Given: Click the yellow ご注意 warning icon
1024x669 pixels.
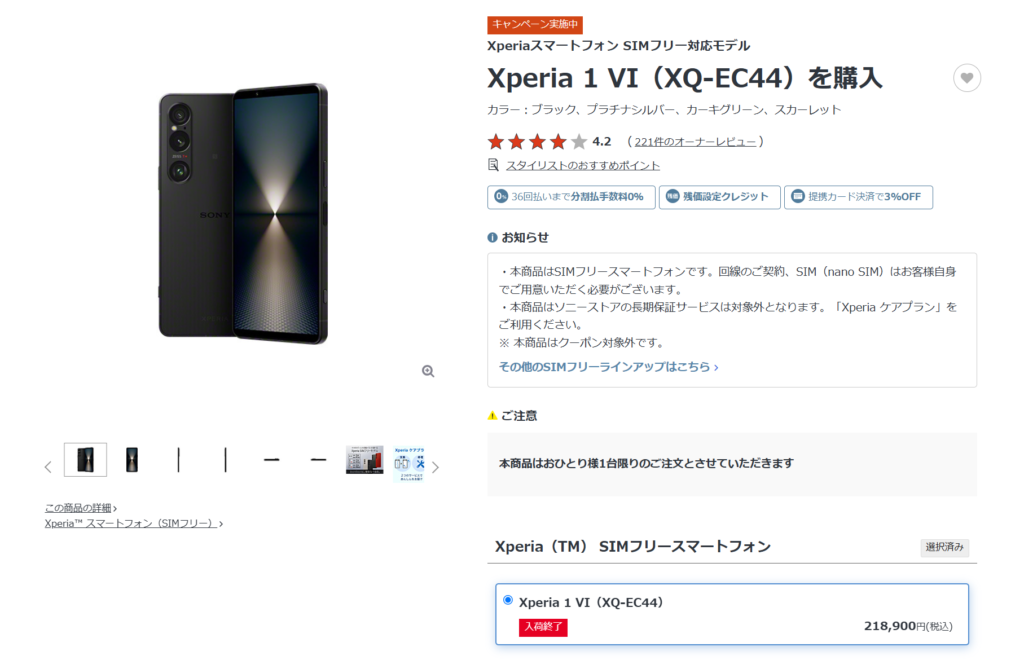Looking at the screenshot, I should [492, 416].
